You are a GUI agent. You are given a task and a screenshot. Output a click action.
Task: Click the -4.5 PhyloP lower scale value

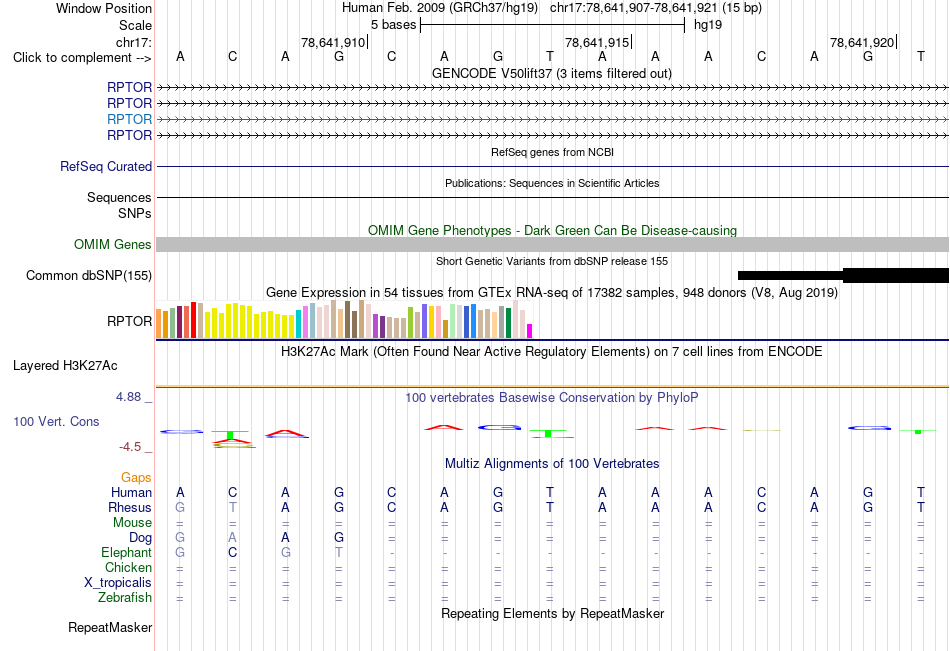pos(130,447)
